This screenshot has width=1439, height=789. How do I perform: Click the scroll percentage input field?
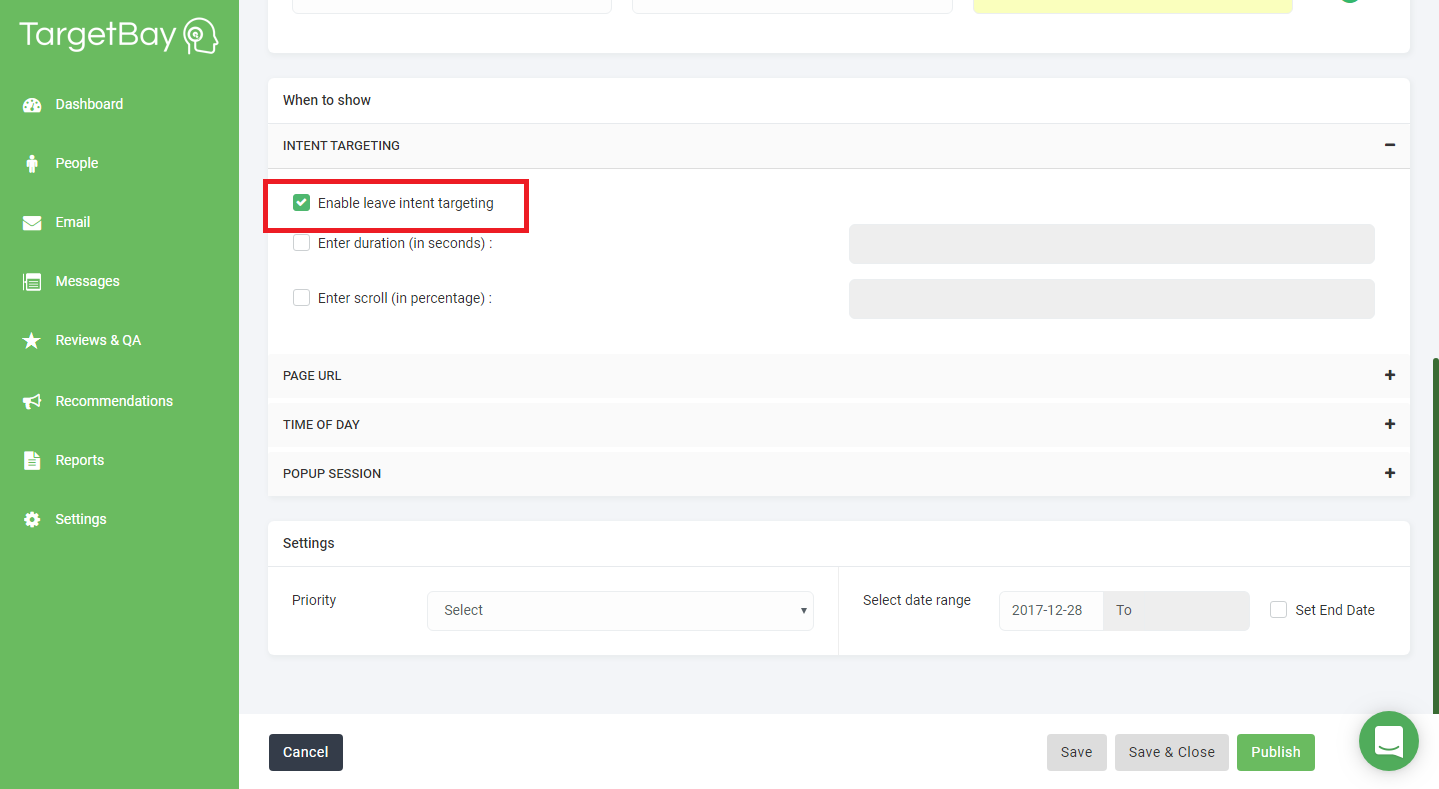tap(1111, 299)
